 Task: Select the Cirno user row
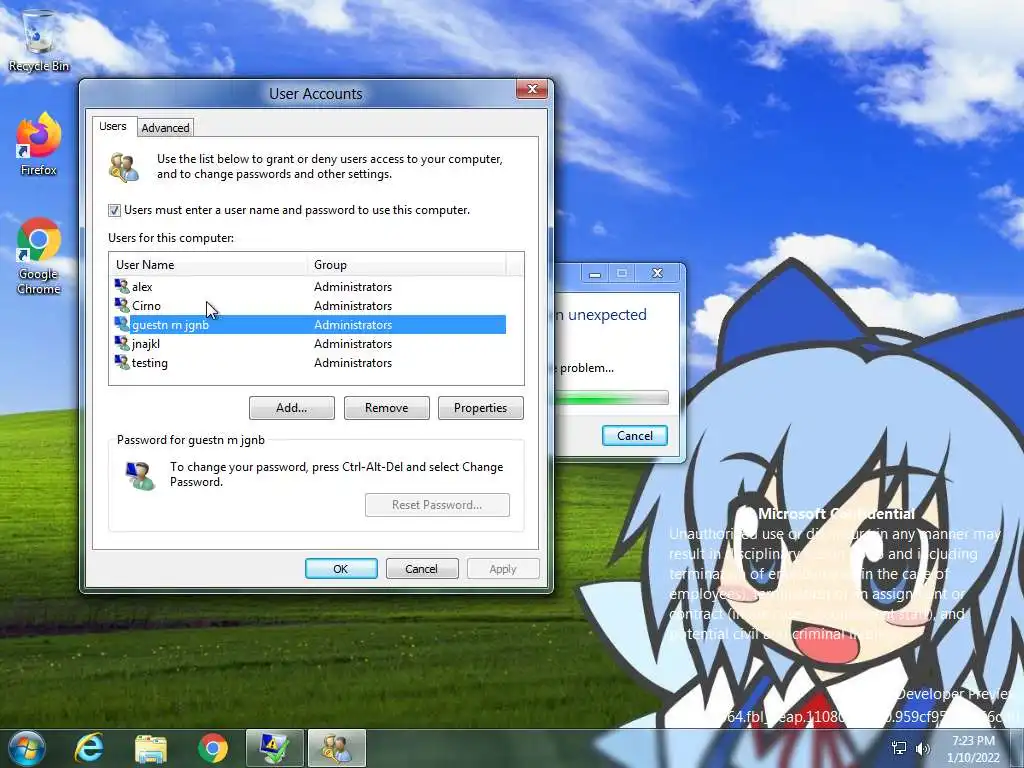pos(308,306)
